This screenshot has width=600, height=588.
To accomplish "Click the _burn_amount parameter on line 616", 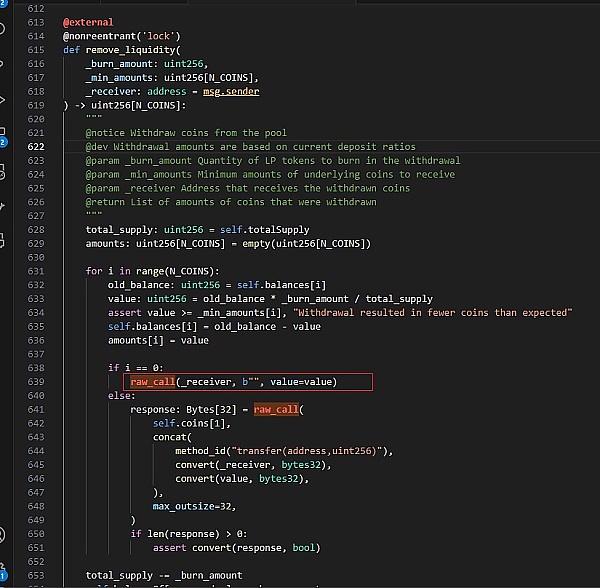I will tap(119, 64).
